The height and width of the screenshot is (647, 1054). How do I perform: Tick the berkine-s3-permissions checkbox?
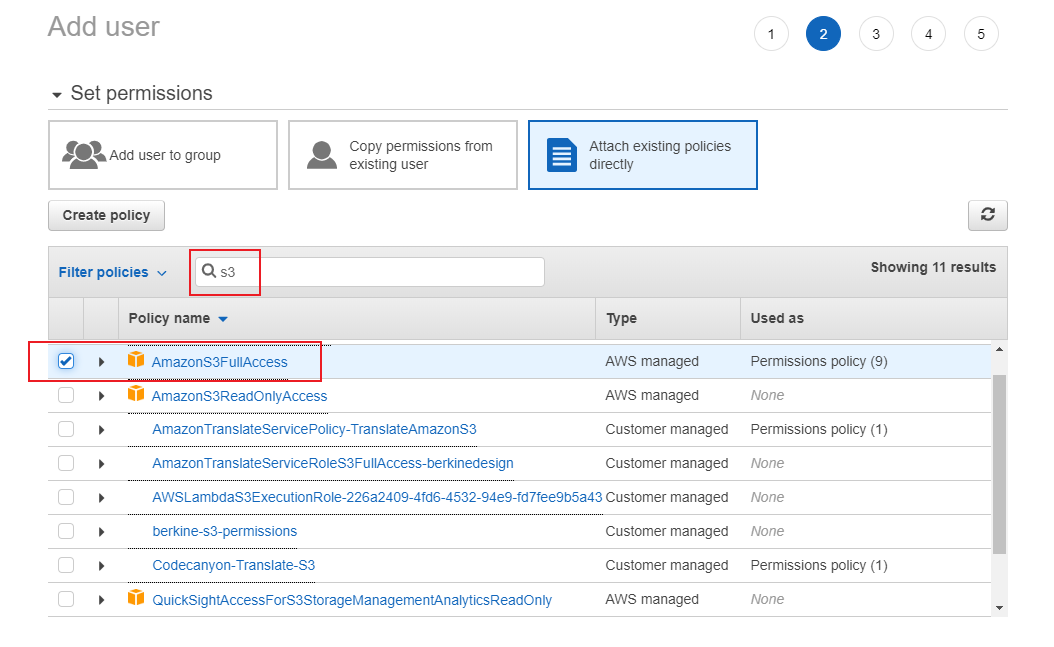coord(66,531)
